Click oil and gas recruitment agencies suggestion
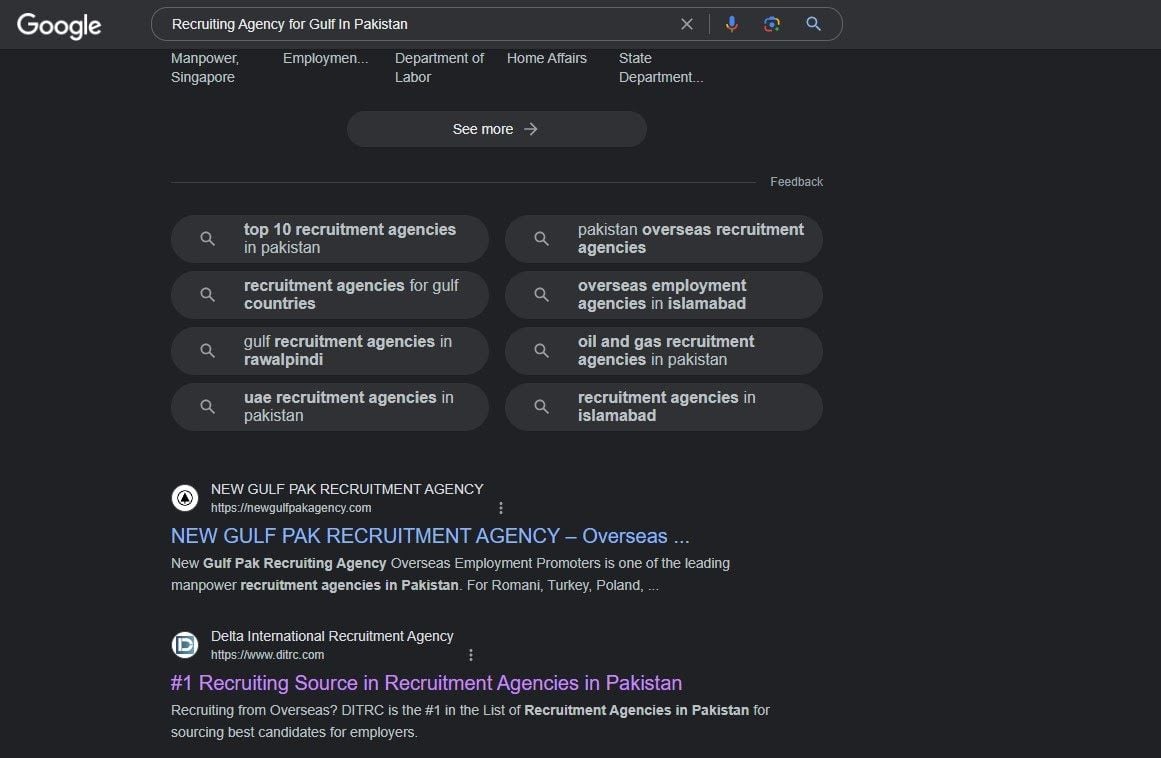Viewport: 1161px width, 758px height. click(x=664, y=351)
